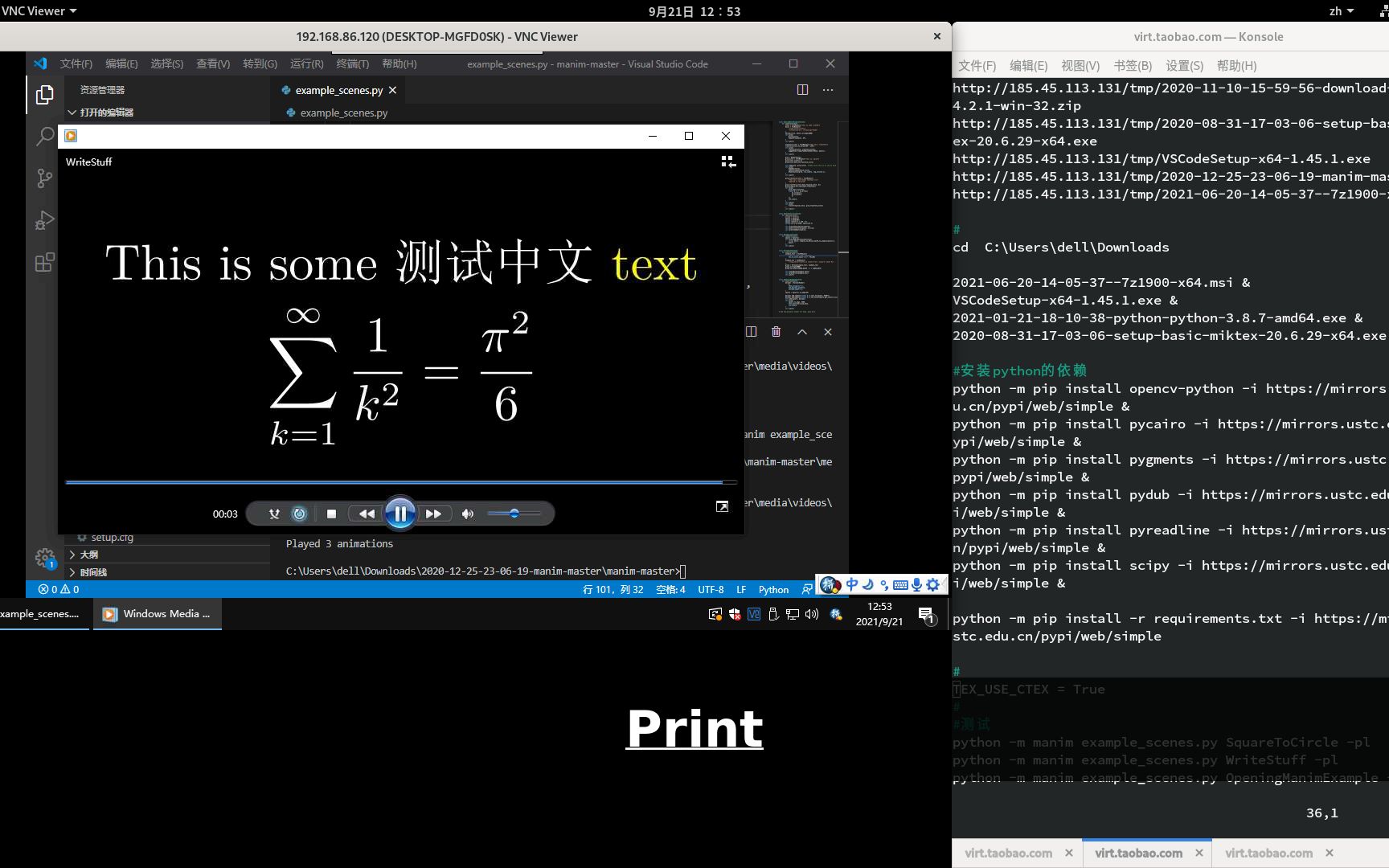Open the 帮助(H) menu in Konsole
The width and height of the screenshot is (1389, 868).
pos(1235,66)
